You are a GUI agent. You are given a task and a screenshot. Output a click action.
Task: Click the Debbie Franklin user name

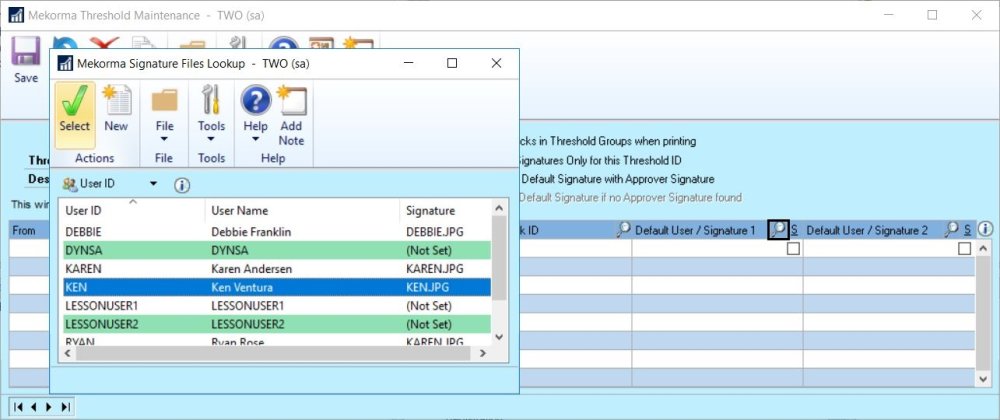click(x=251, y=232)
